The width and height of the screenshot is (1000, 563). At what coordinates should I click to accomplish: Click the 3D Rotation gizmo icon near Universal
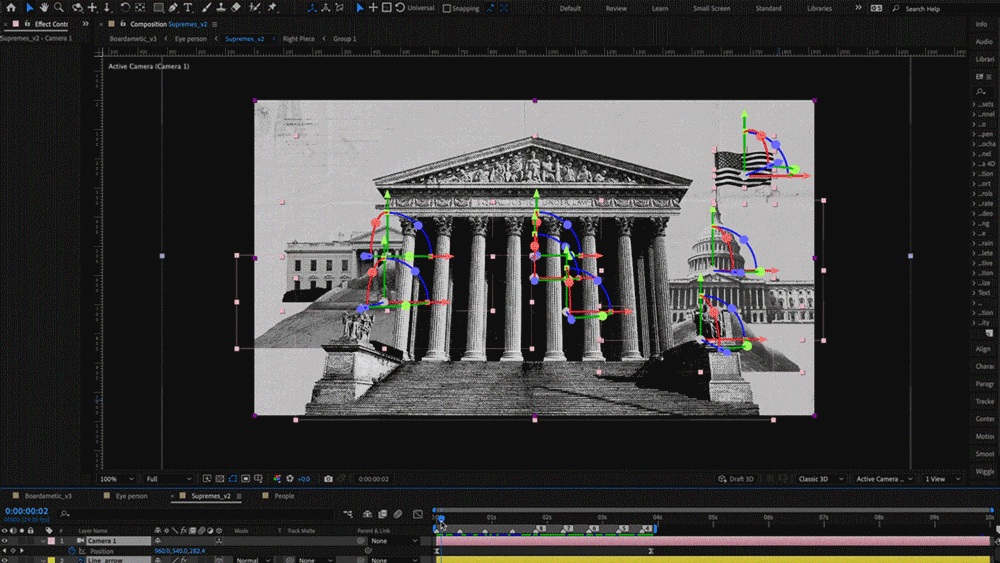click(x=400, y=8)
